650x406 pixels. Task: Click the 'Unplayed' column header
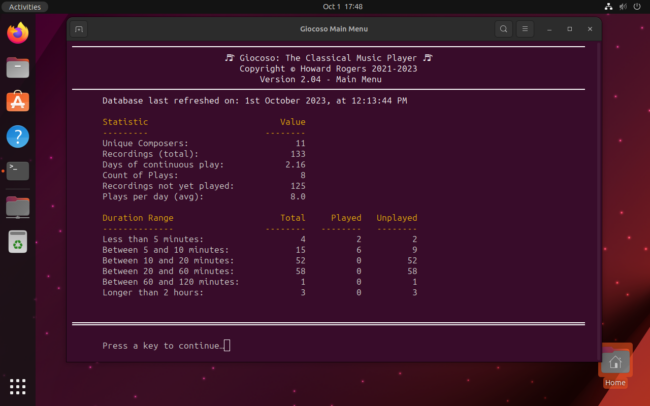click(397, 218)
